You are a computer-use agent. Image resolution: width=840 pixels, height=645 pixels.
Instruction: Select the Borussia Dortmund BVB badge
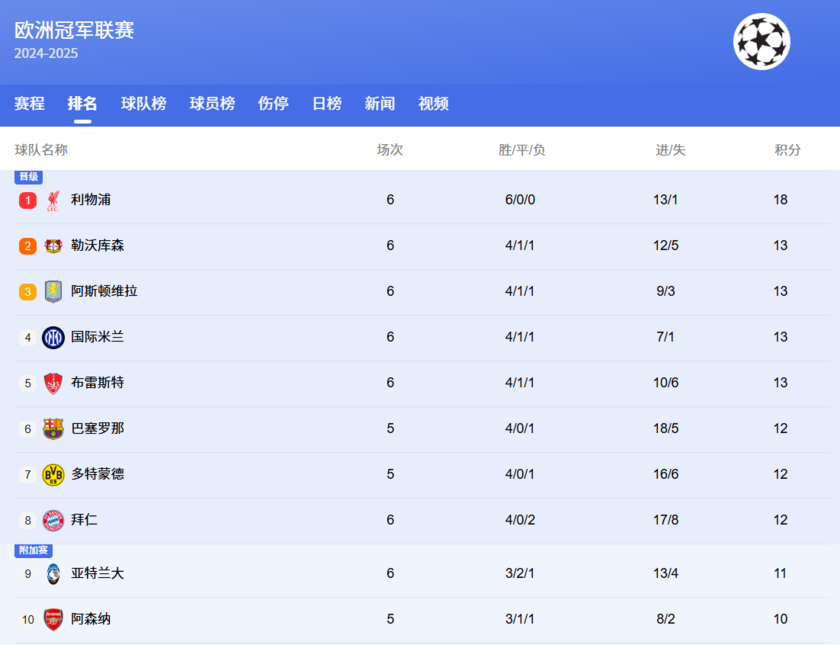(x=55, y=474)
